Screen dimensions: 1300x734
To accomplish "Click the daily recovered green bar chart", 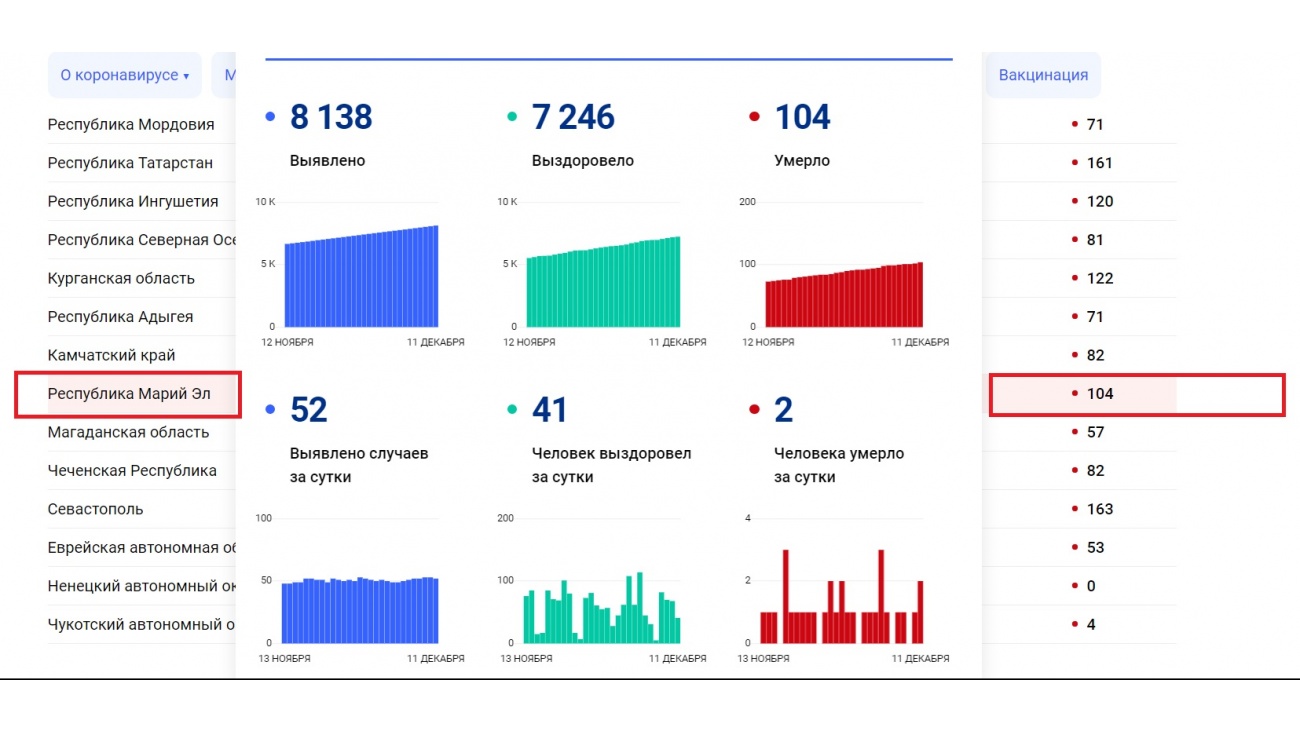I will pyautogui.click(x=602, y=610).
